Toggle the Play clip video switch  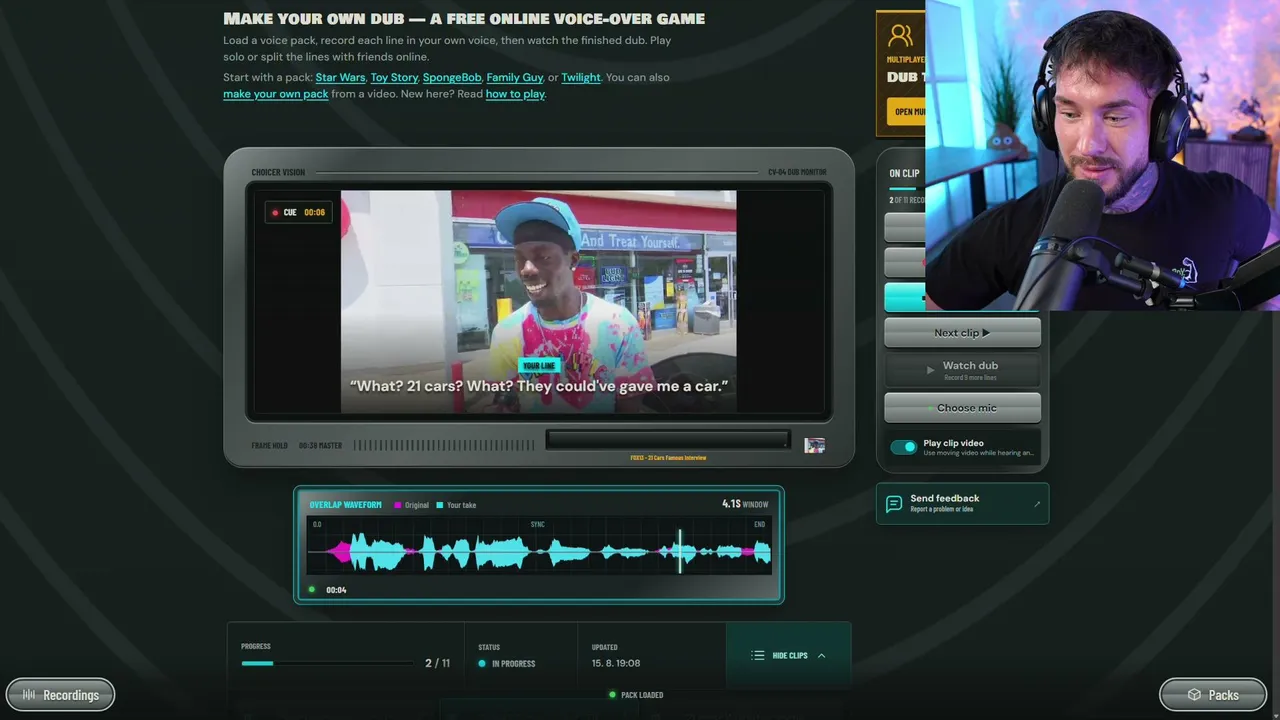[x=903, y=447]
